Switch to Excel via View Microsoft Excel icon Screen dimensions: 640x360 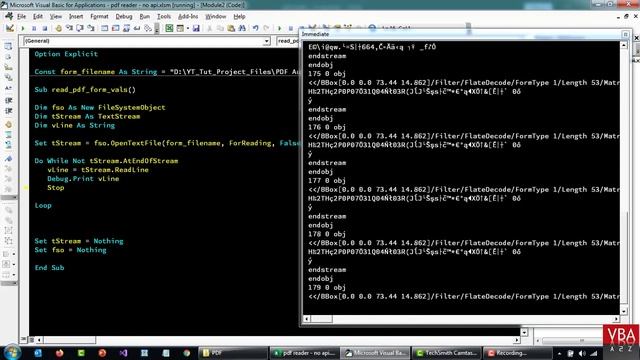click(x=169, y=28)
